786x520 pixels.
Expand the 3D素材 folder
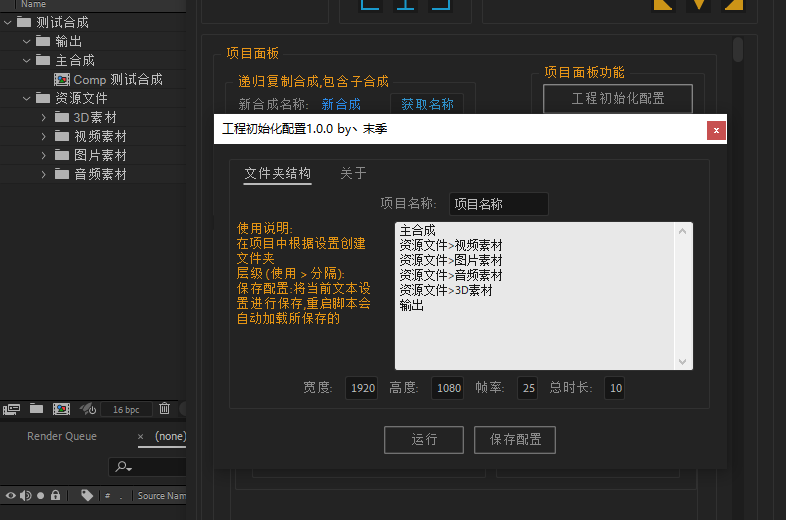(44, 117)
